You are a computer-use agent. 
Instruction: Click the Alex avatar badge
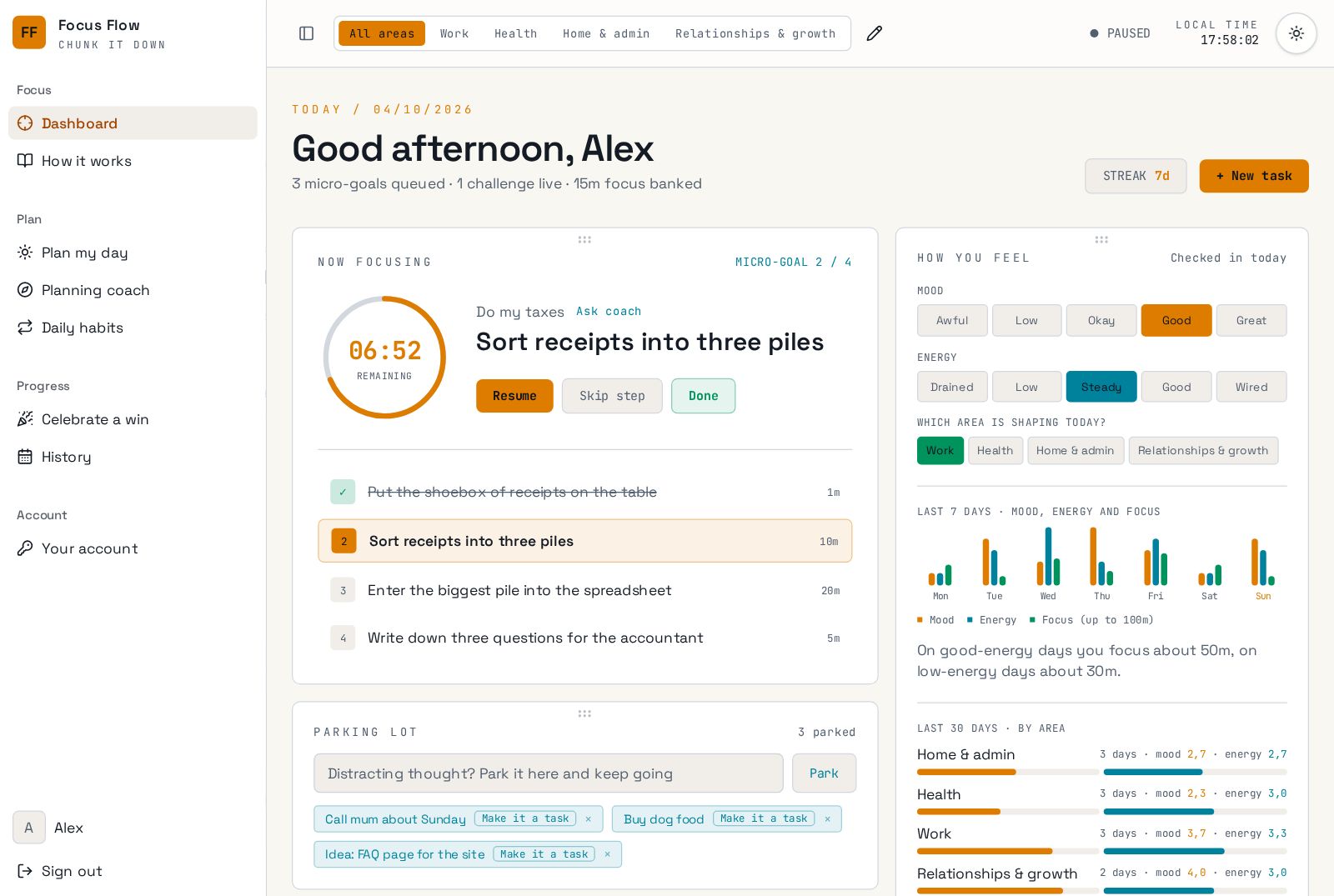[29, 828]
